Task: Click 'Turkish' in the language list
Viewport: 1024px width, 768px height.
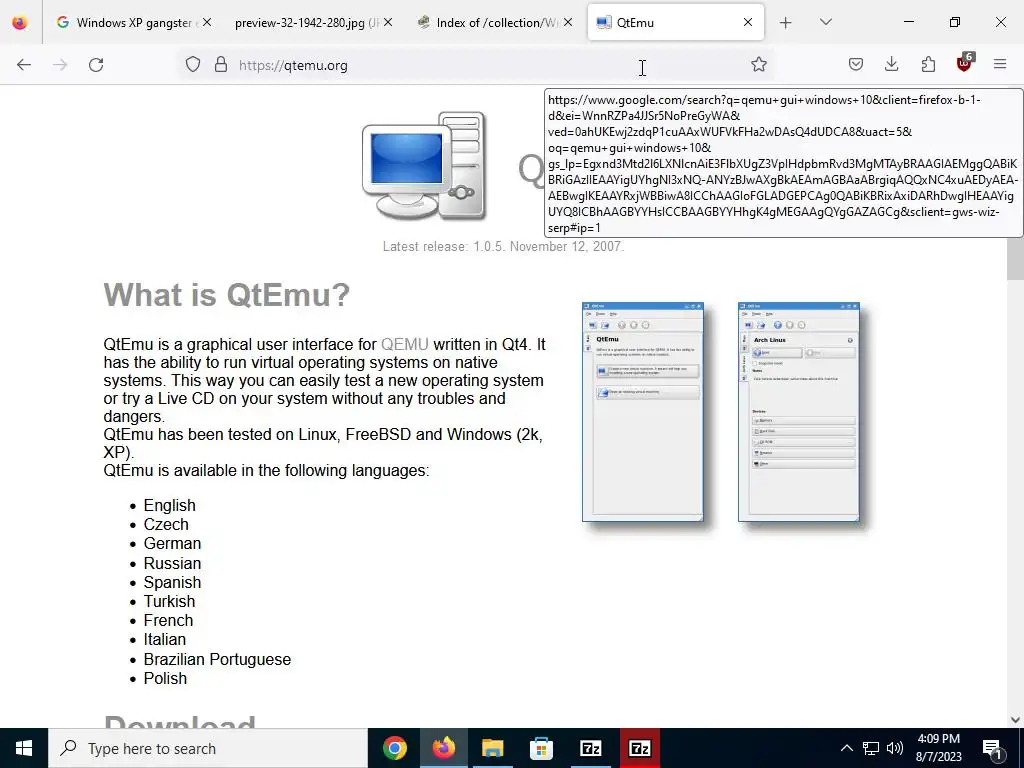Action: tap(169, 601)
